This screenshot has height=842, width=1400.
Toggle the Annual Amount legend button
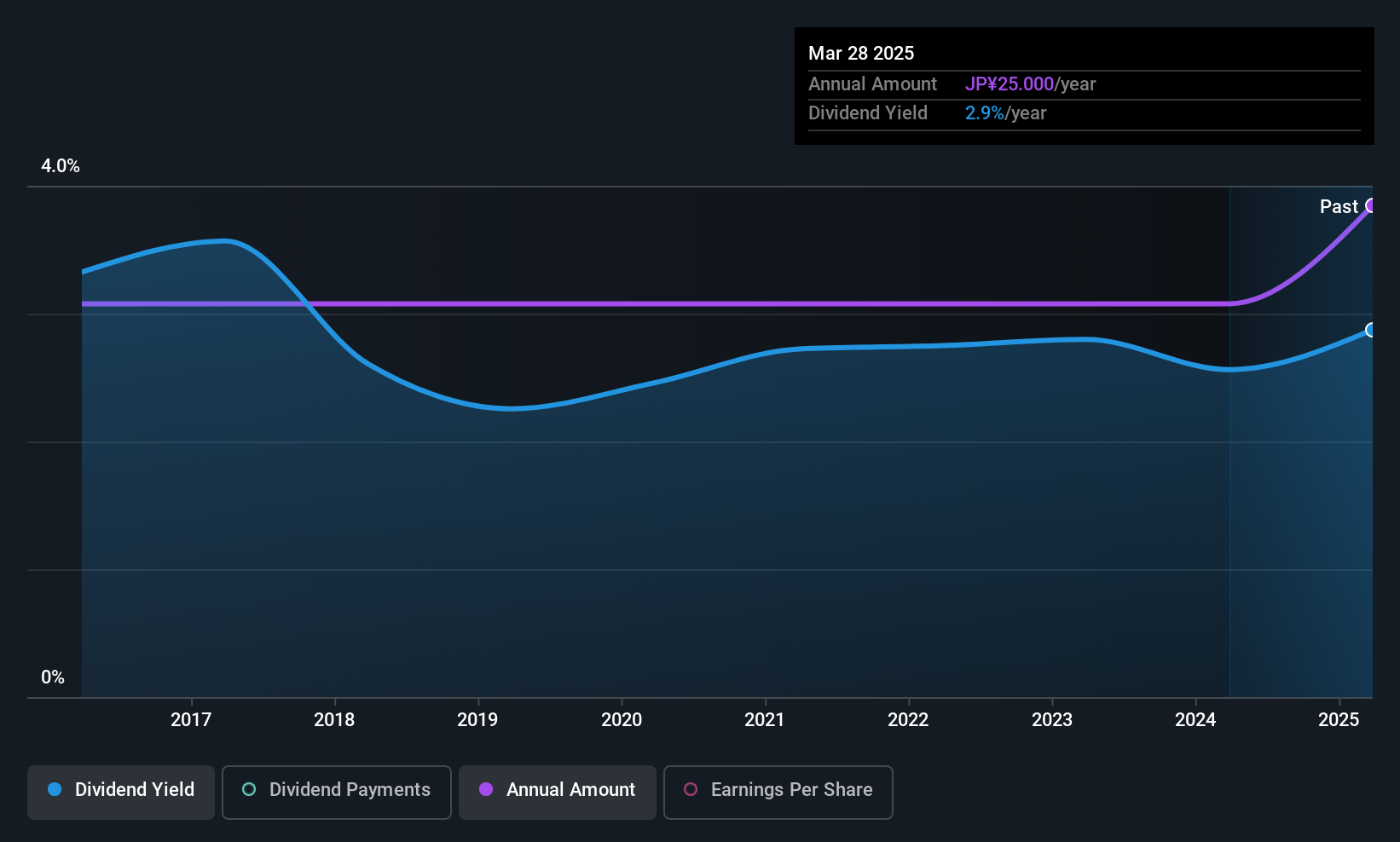(558, 792)
